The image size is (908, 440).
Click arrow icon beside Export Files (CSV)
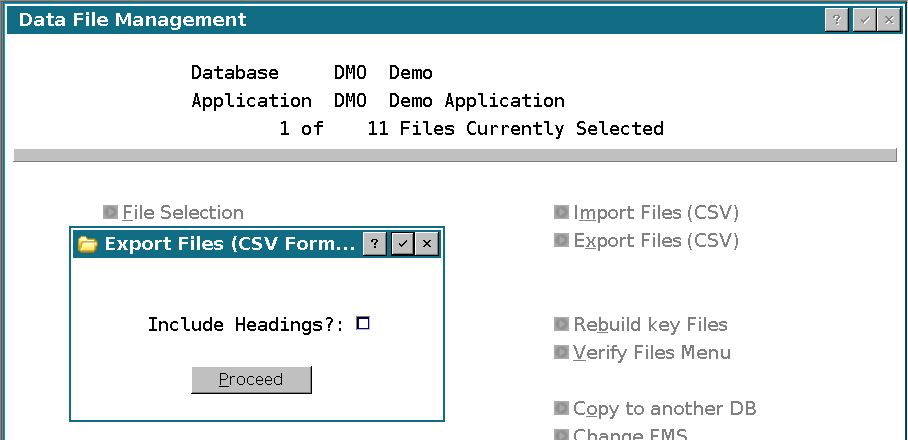click(561, 240)
